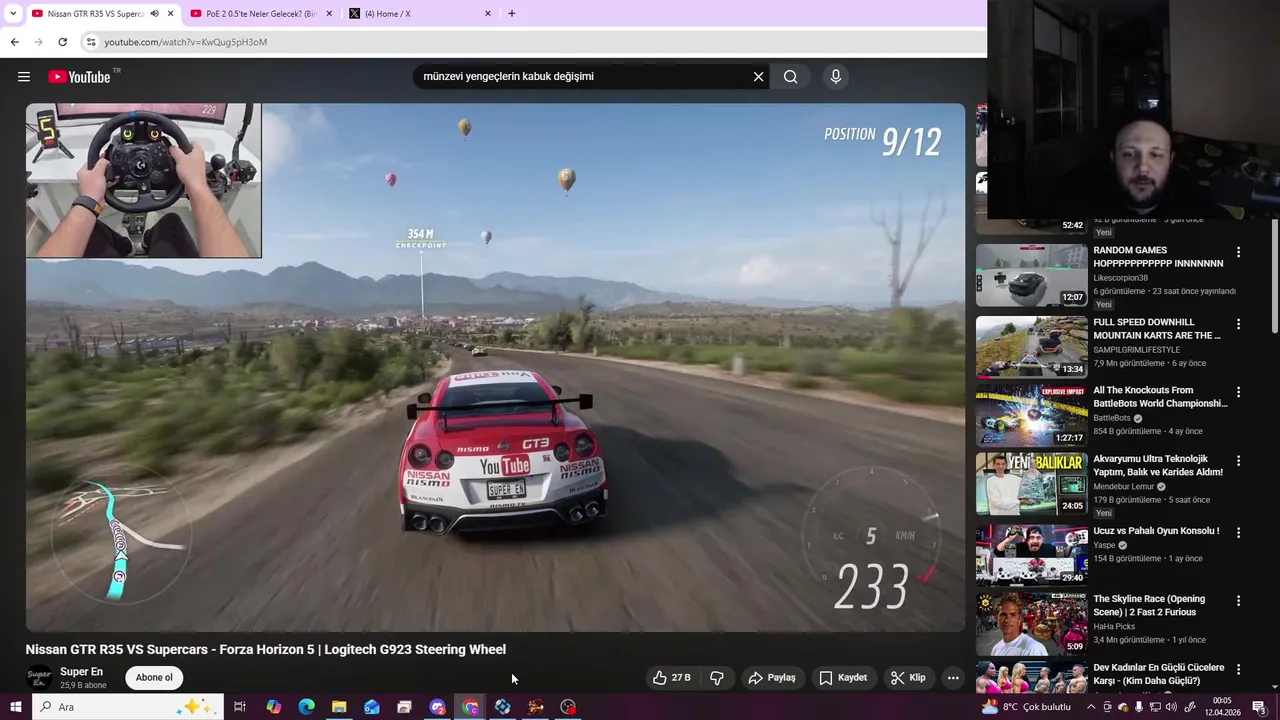This screenshot has height=720, width=1280.
Task: Go forward in browser history
Action: click(x=38, y=42)
